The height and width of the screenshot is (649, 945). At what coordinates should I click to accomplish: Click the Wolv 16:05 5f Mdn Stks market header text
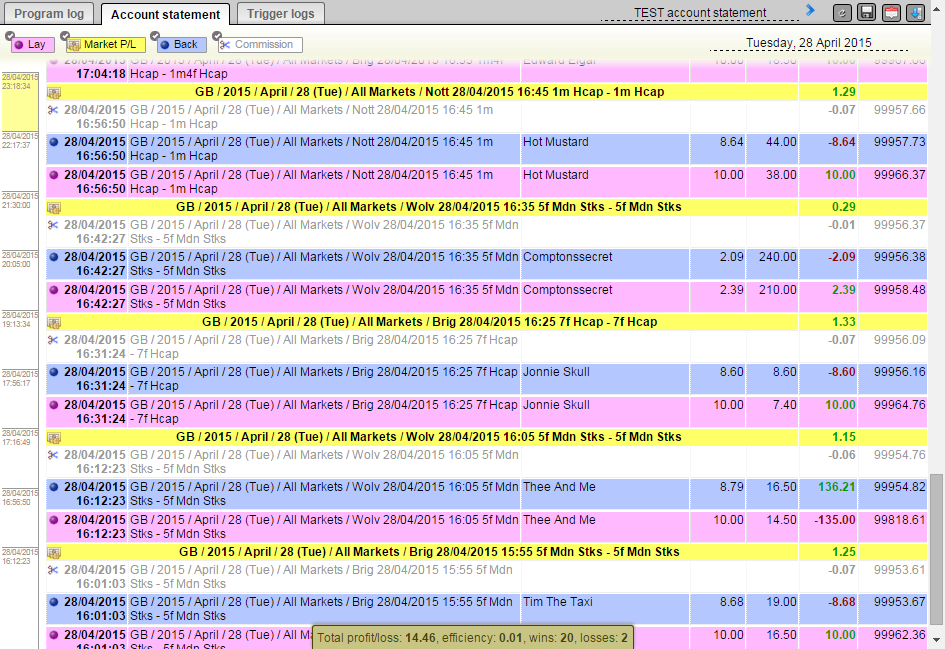pos(429,437)
